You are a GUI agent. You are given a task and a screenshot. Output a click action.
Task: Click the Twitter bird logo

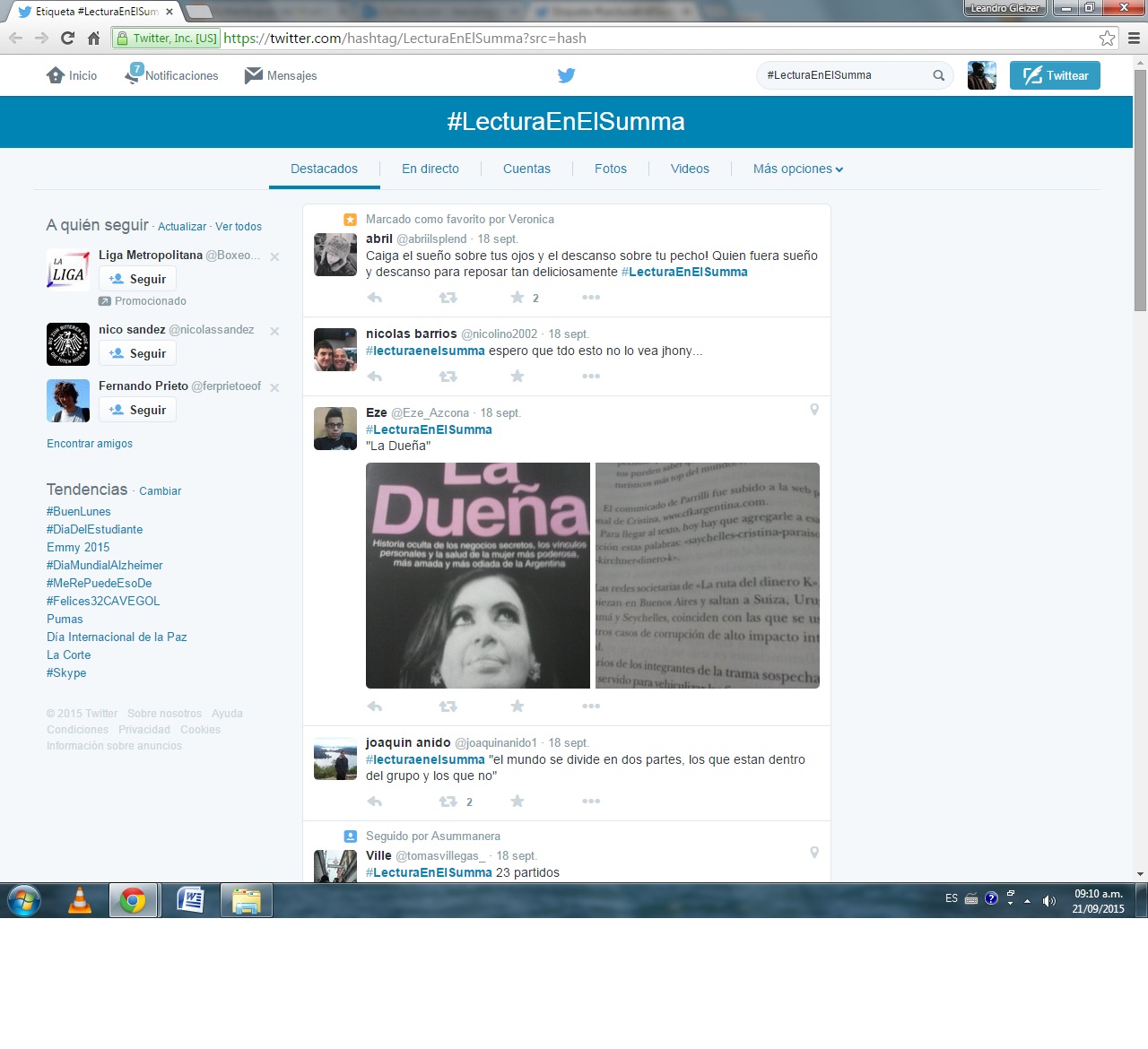click(566, 75)
